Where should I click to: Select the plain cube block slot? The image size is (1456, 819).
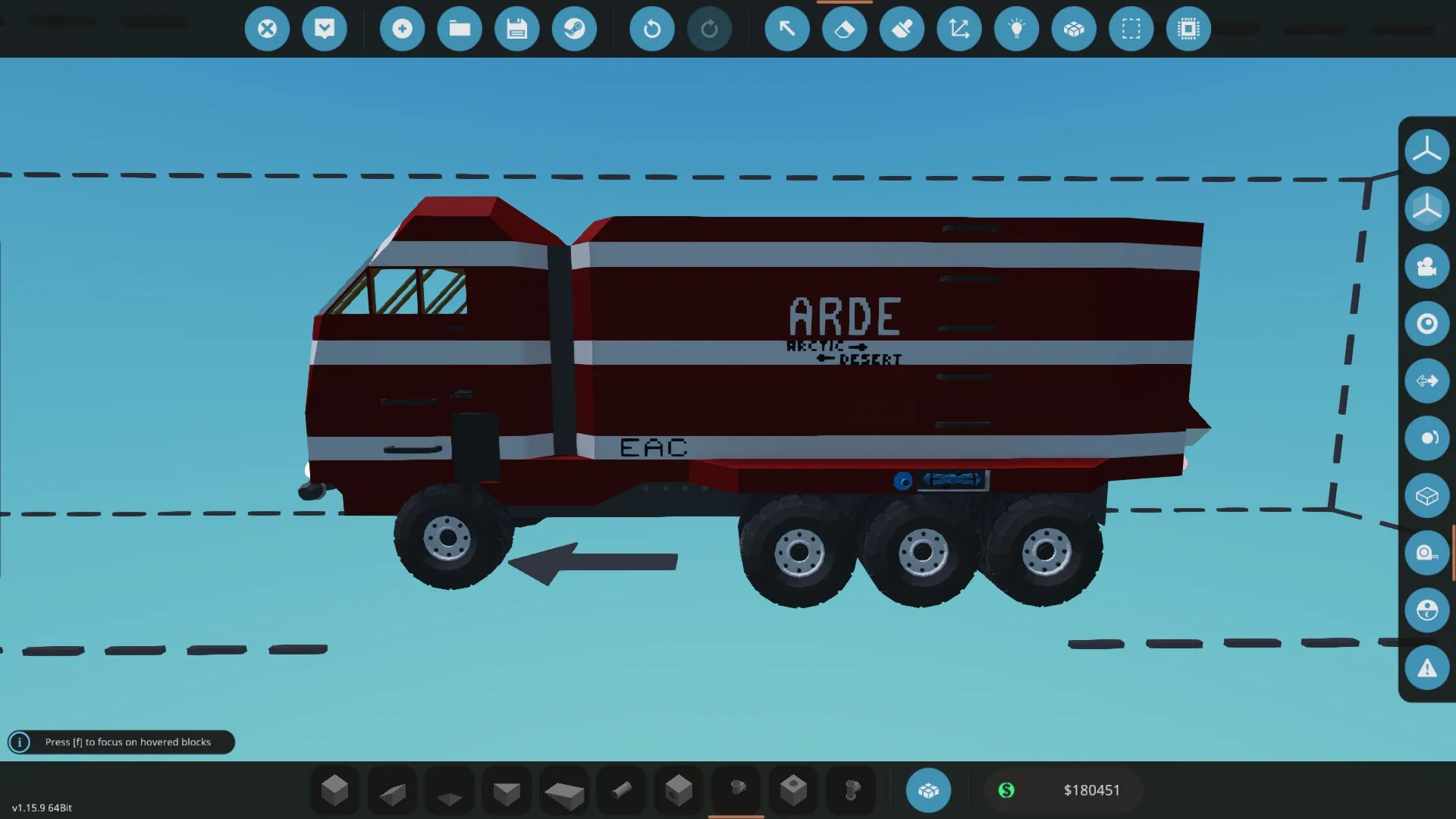tap(334, 790)
